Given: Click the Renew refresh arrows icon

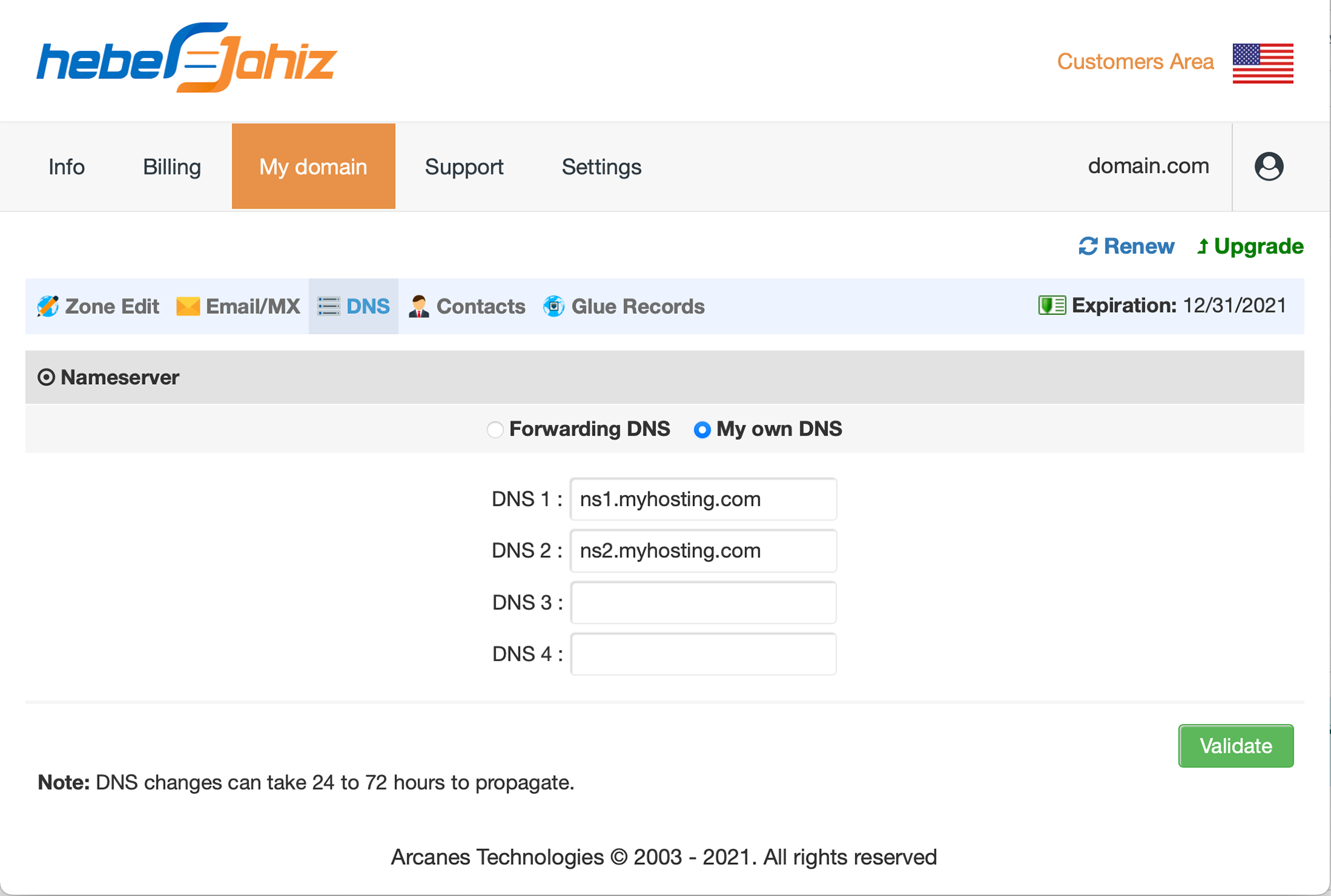Looking at the screenshot, I should [x=1088, y=246].
